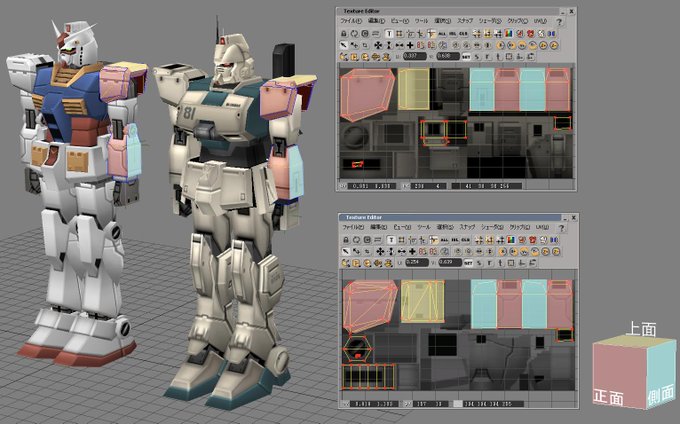Click the ALL button in lower Texture Editor toolbar
The width and height of the screenshot is (680, 424).
[x=444, y=240]
